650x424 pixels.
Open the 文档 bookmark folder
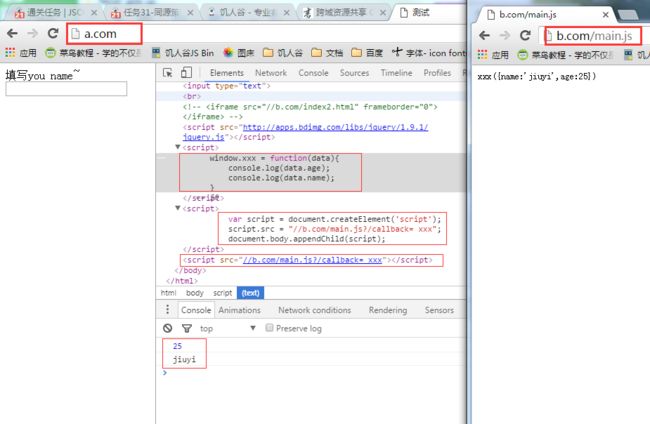[327, 53]
